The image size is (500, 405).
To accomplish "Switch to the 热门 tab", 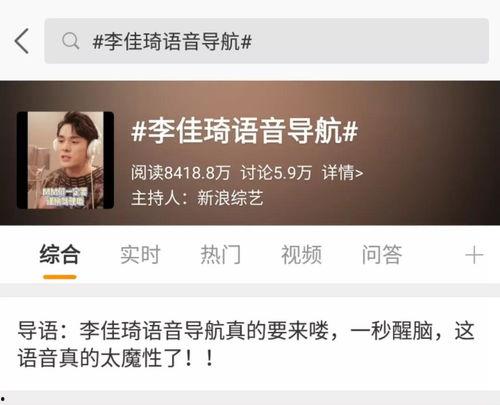I will click(x=221, y=254).
